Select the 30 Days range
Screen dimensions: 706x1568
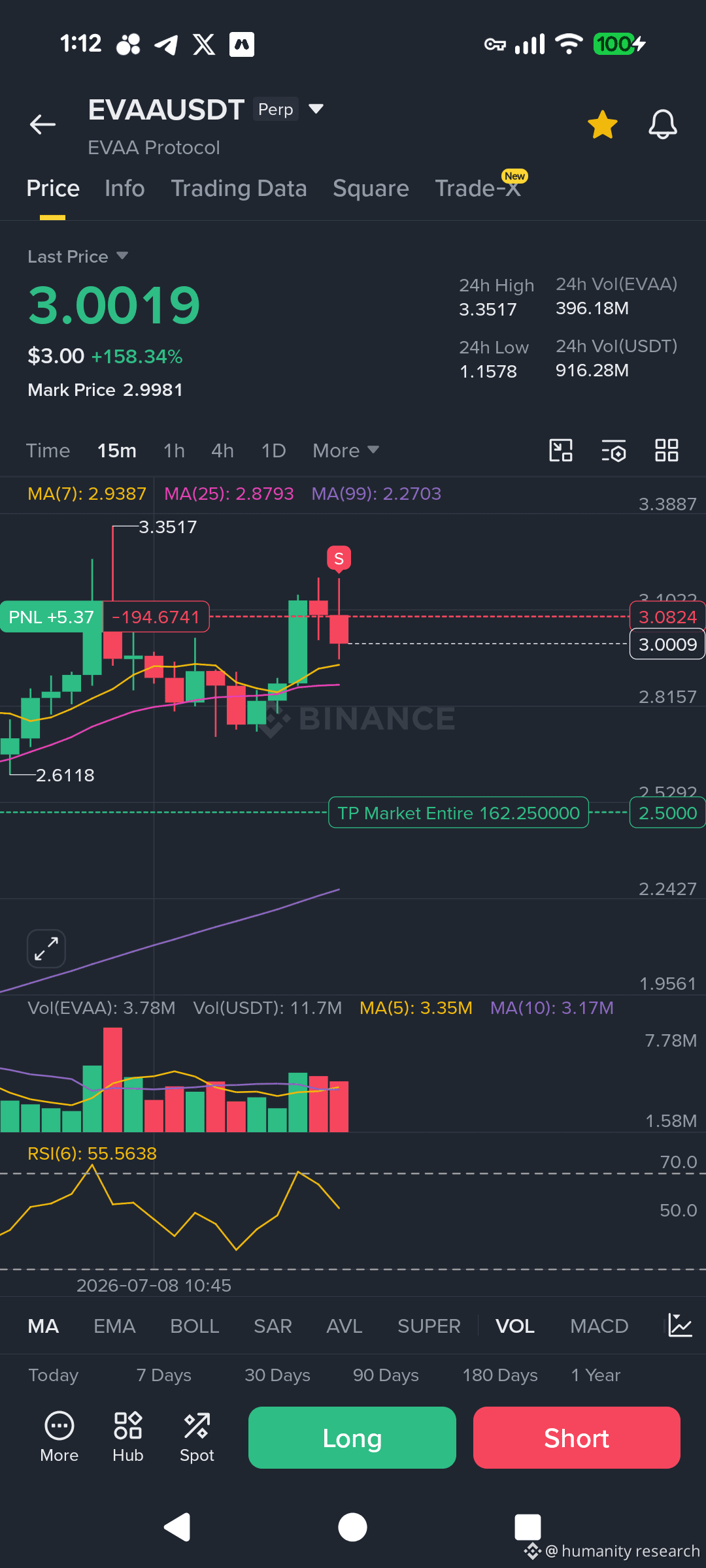278,1375
